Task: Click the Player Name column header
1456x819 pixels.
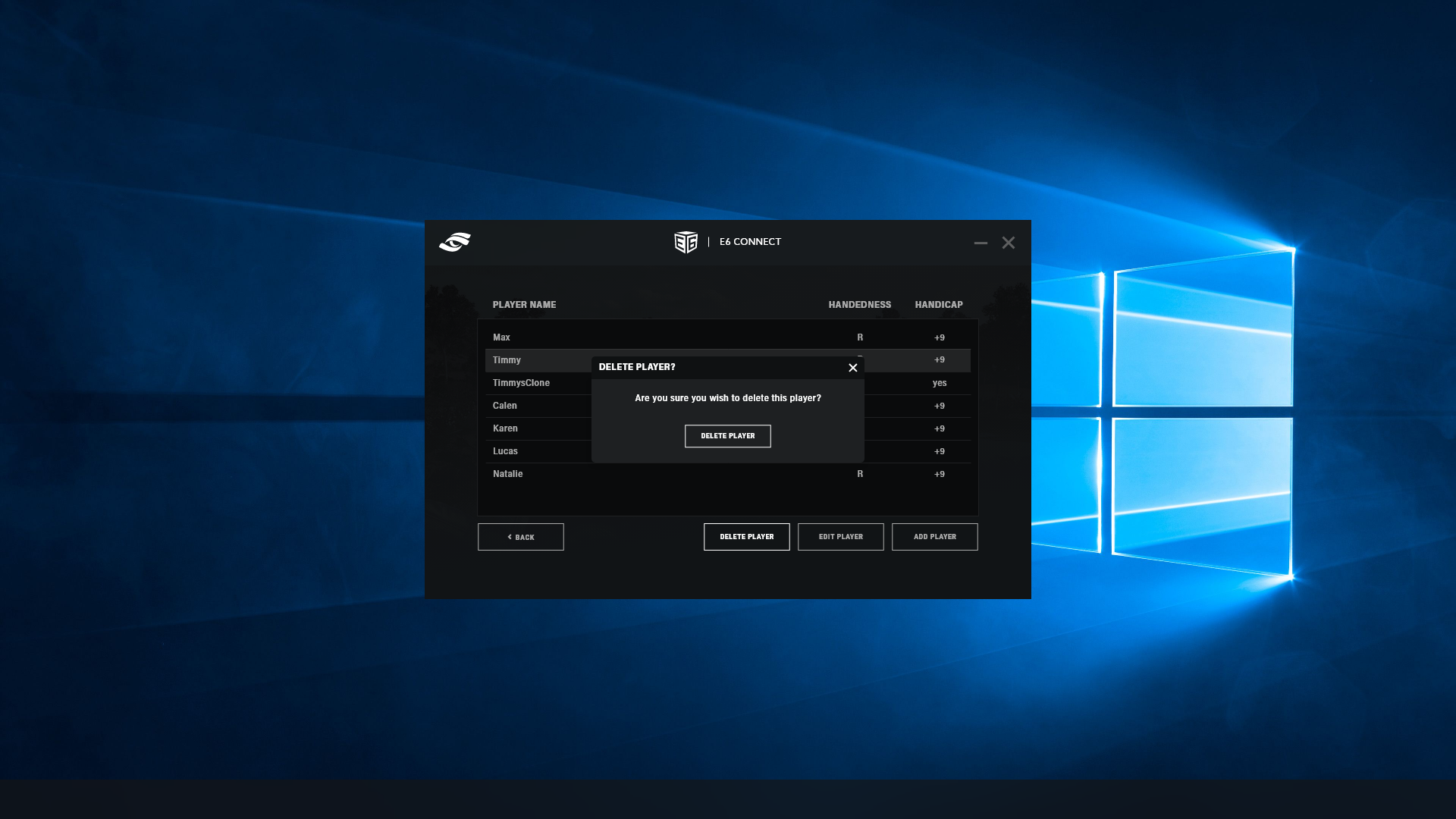Action: point(524,305)
